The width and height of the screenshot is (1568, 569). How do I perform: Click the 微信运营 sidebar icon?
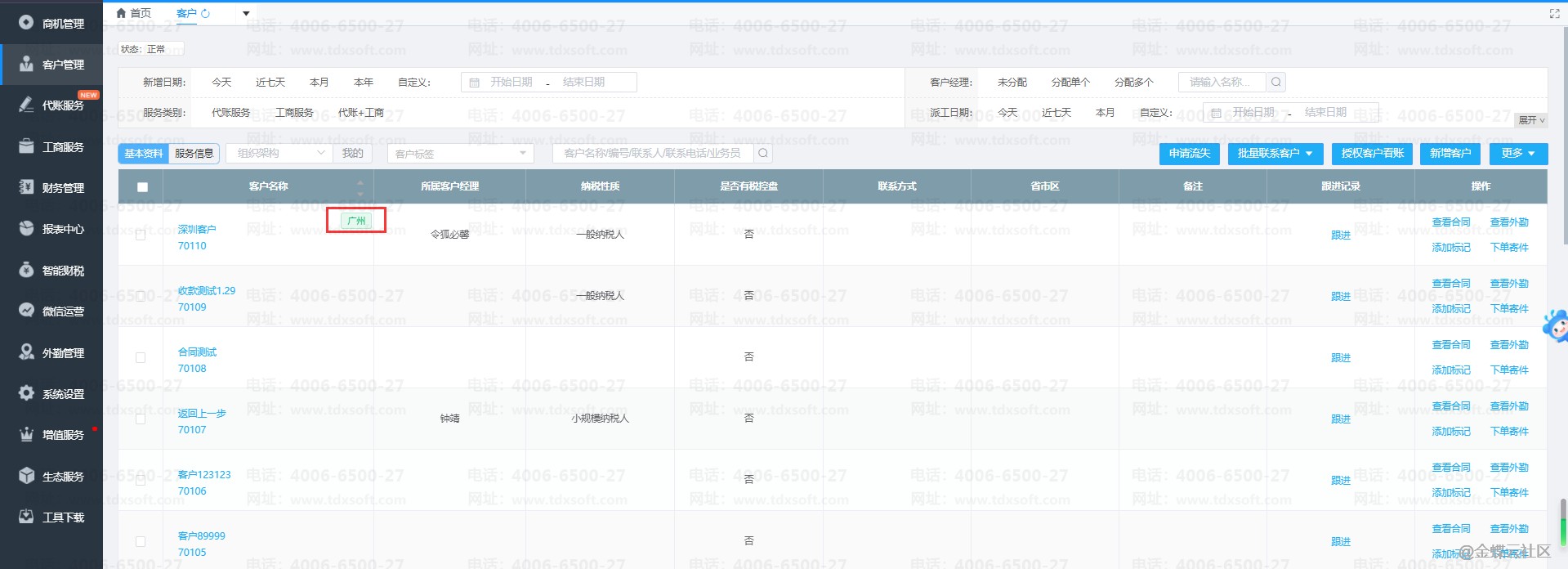point(26,311)
